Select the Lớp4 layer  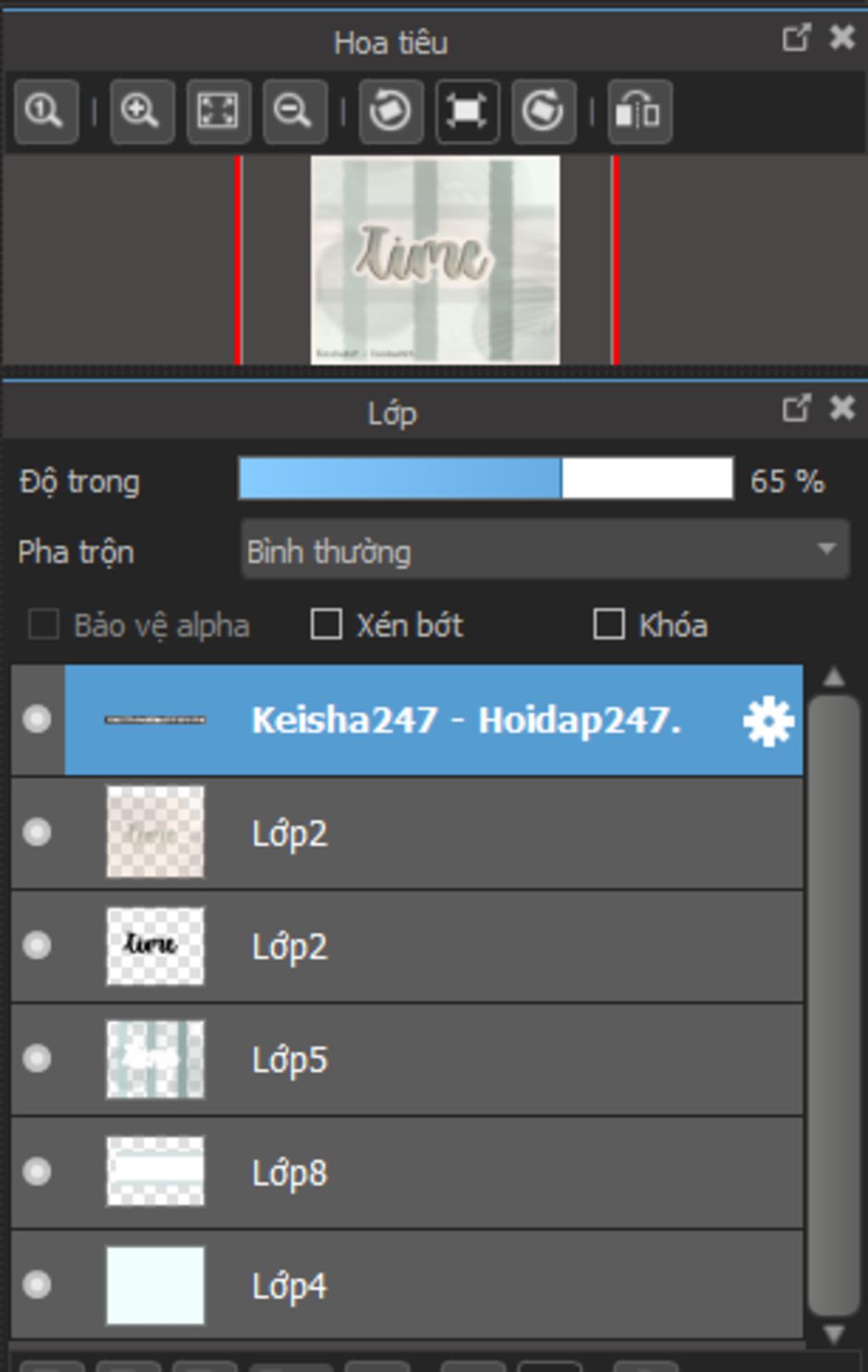point(509,1286)
